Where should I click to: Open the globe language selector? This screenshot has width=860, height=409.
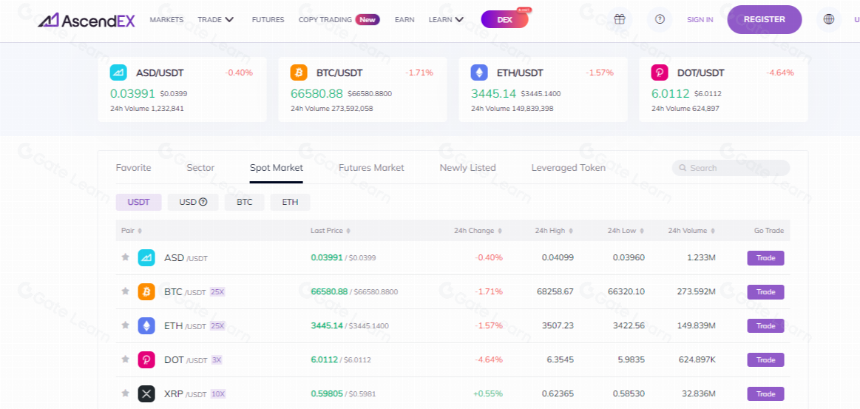coord(829,19)
